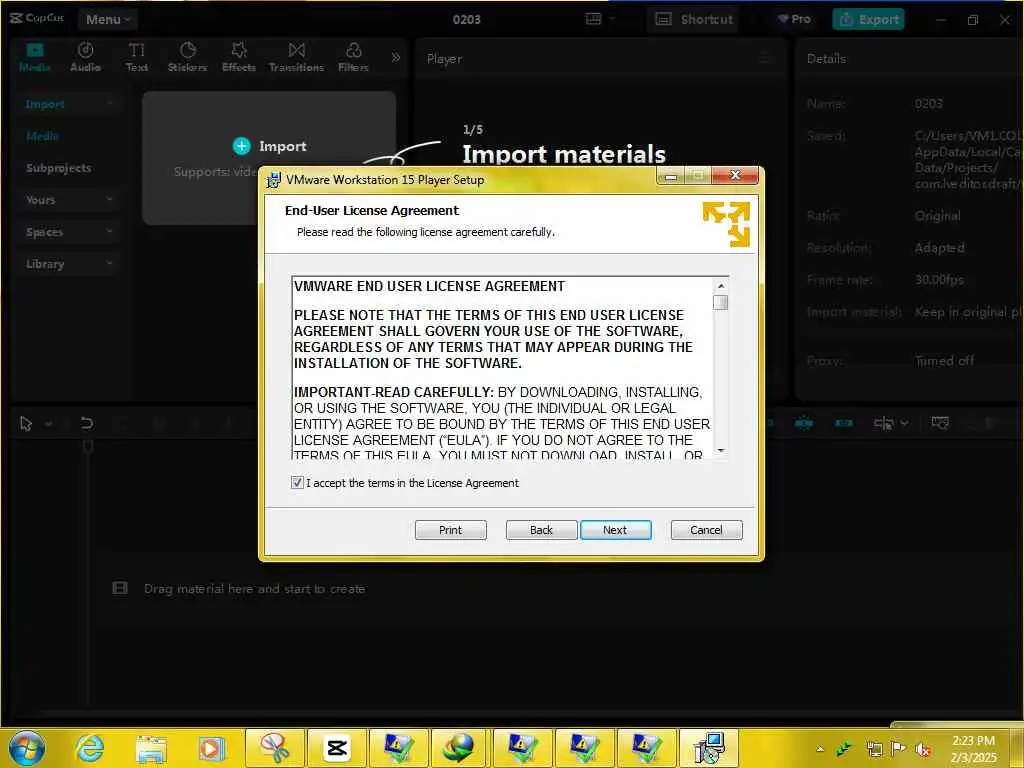
Task: Open Internet Download Manager taskbar icon
Action: point(460,748)
